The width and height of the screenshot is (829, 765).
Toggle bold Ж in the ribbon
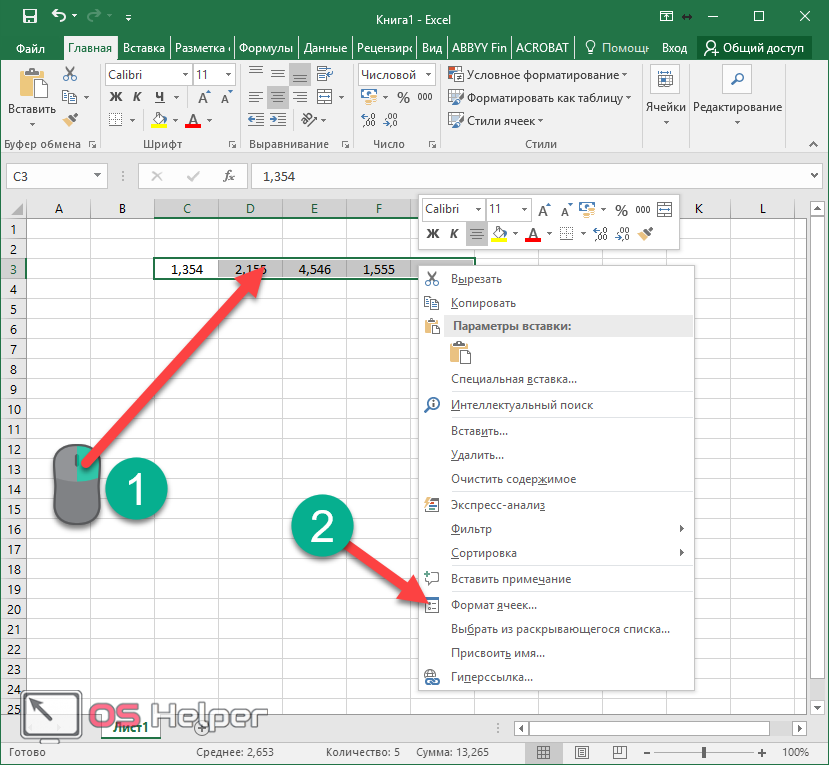tap(115, 97)
